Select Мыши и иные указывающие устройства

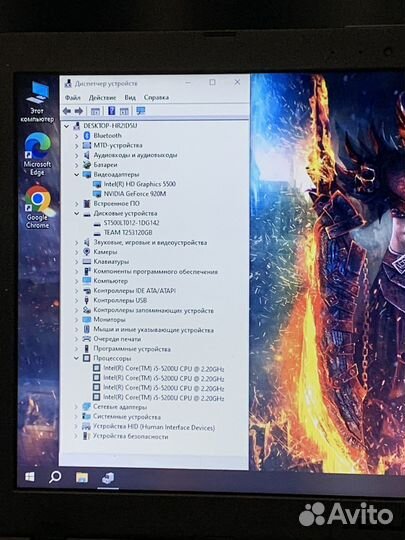pyautogui.click(x=153, y=330)
